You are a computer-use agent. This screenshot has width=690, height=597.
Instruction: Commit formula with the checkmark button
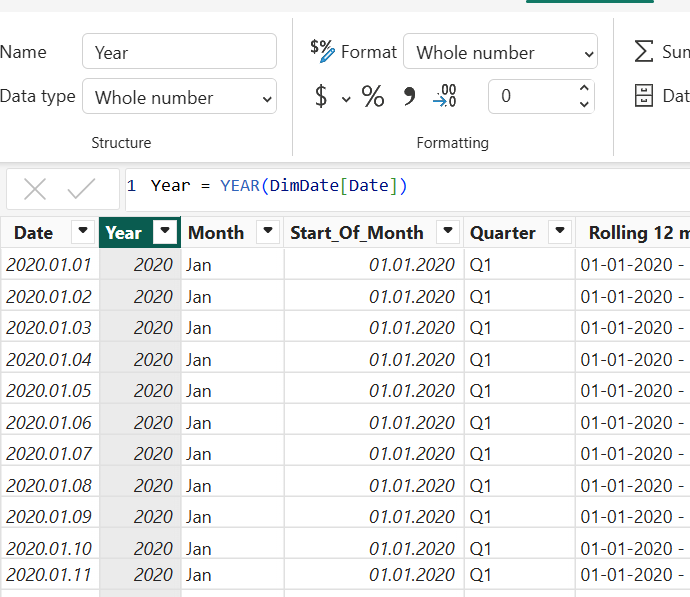click(81, 189)
